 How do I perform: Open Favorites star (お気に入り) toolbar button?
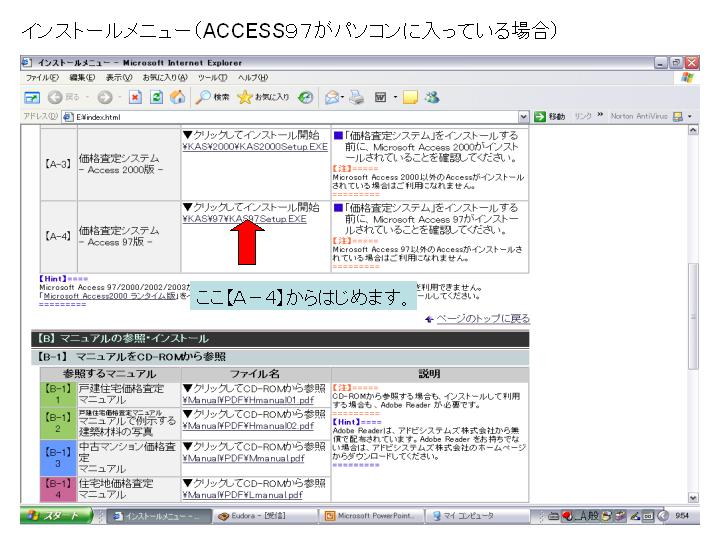[263, 97]
